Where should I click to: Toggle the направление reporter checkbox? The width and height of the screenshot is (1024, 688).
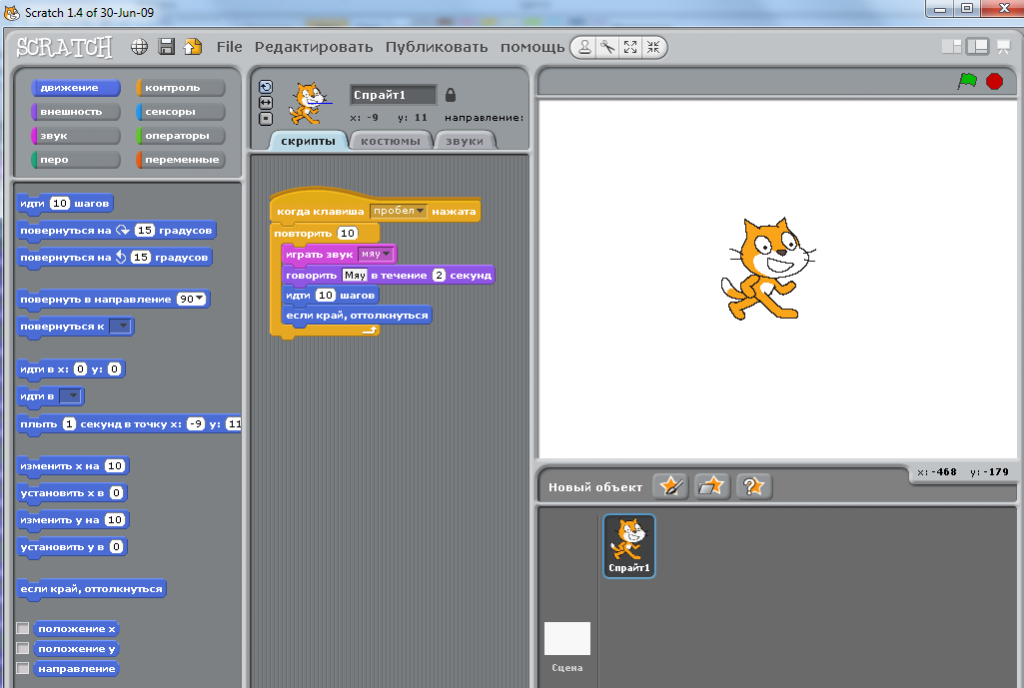point(22,668)
